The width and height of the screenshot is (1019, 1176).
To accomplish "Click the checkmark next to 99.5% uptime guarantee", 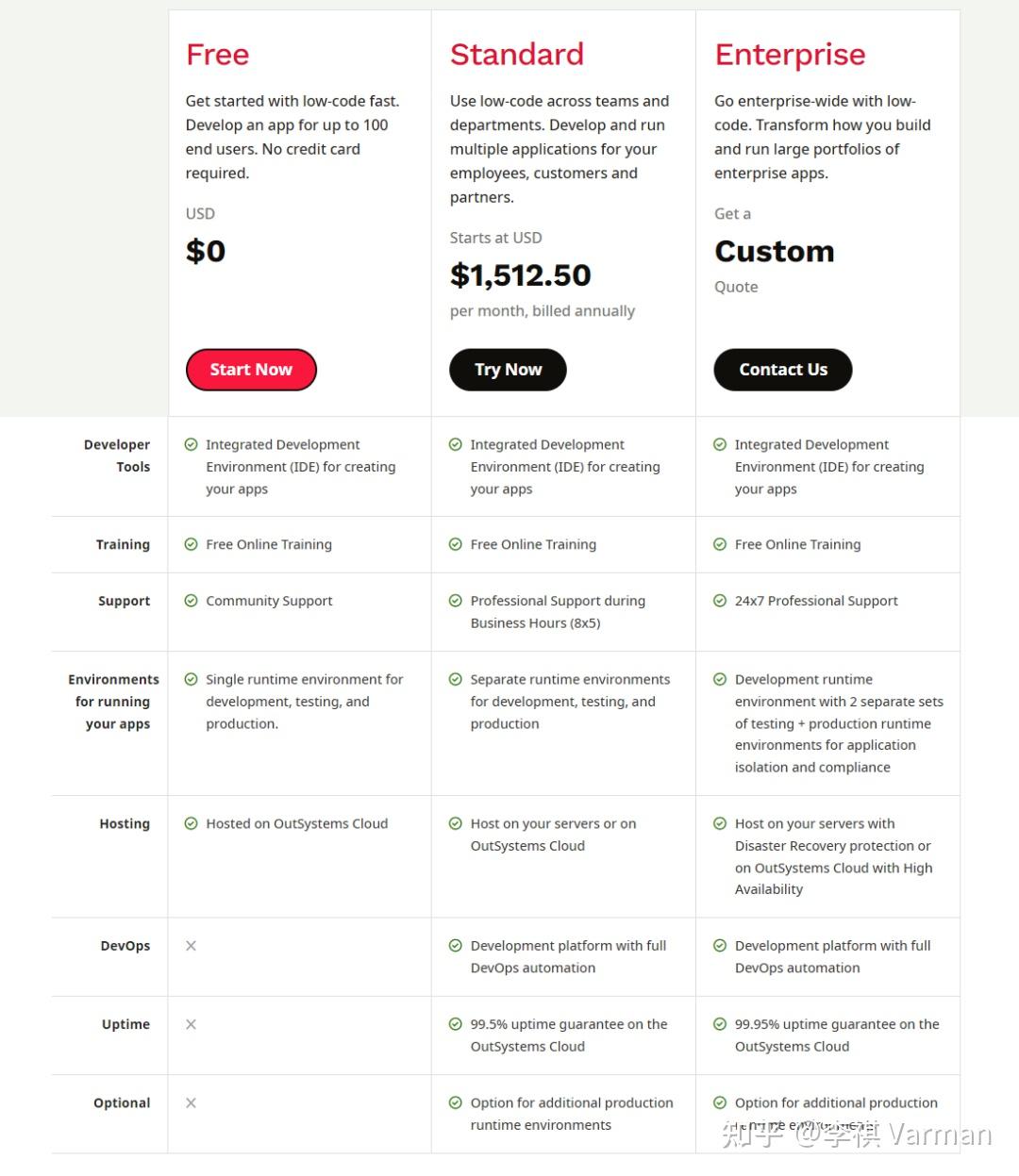I will click(455, 1024).
